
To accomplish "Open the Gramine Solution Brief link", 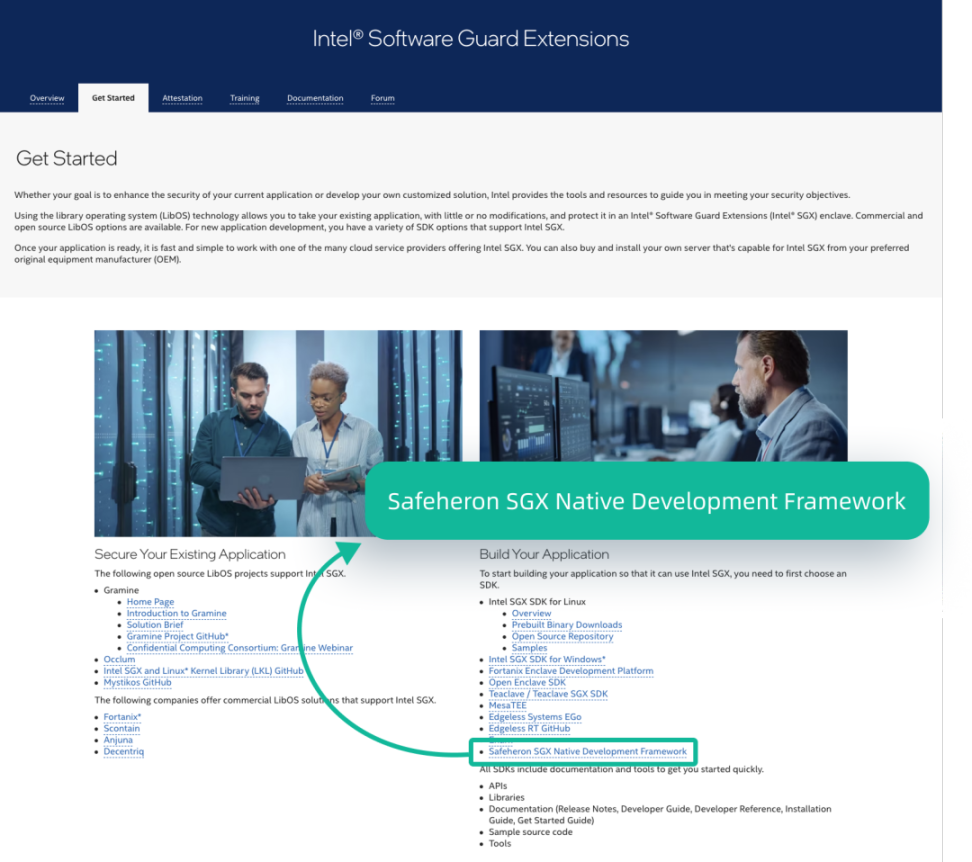I will click(155, 625).
